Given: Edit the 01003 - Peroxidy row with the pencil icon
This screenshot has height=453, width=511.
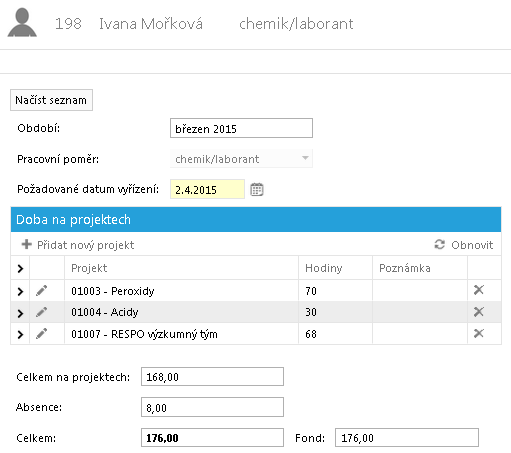Looking at the screenshot, I should pyautogui.click(x=42, y=291).
